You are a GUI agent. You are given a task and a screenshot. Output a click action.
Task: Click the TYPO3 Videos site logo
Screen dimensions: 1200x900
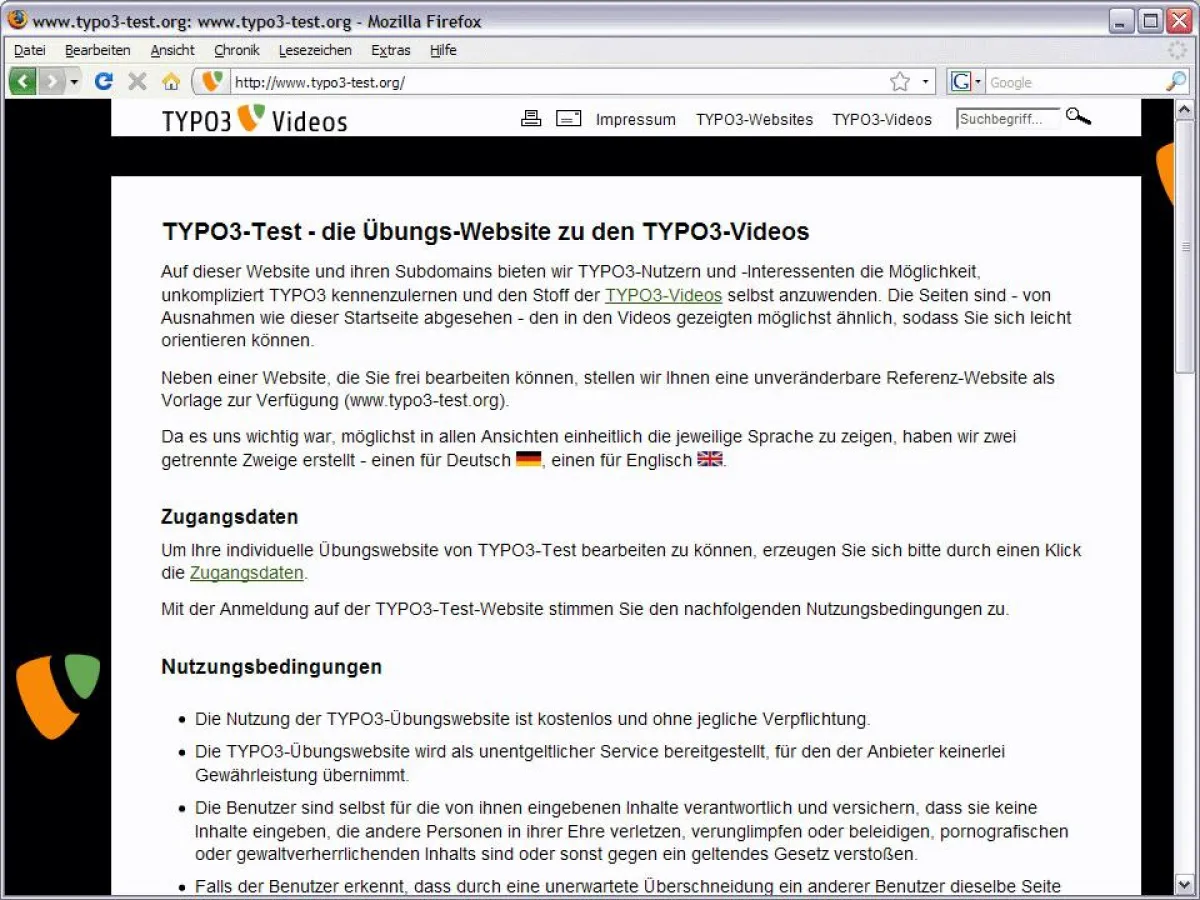click(x=254, y=119)
